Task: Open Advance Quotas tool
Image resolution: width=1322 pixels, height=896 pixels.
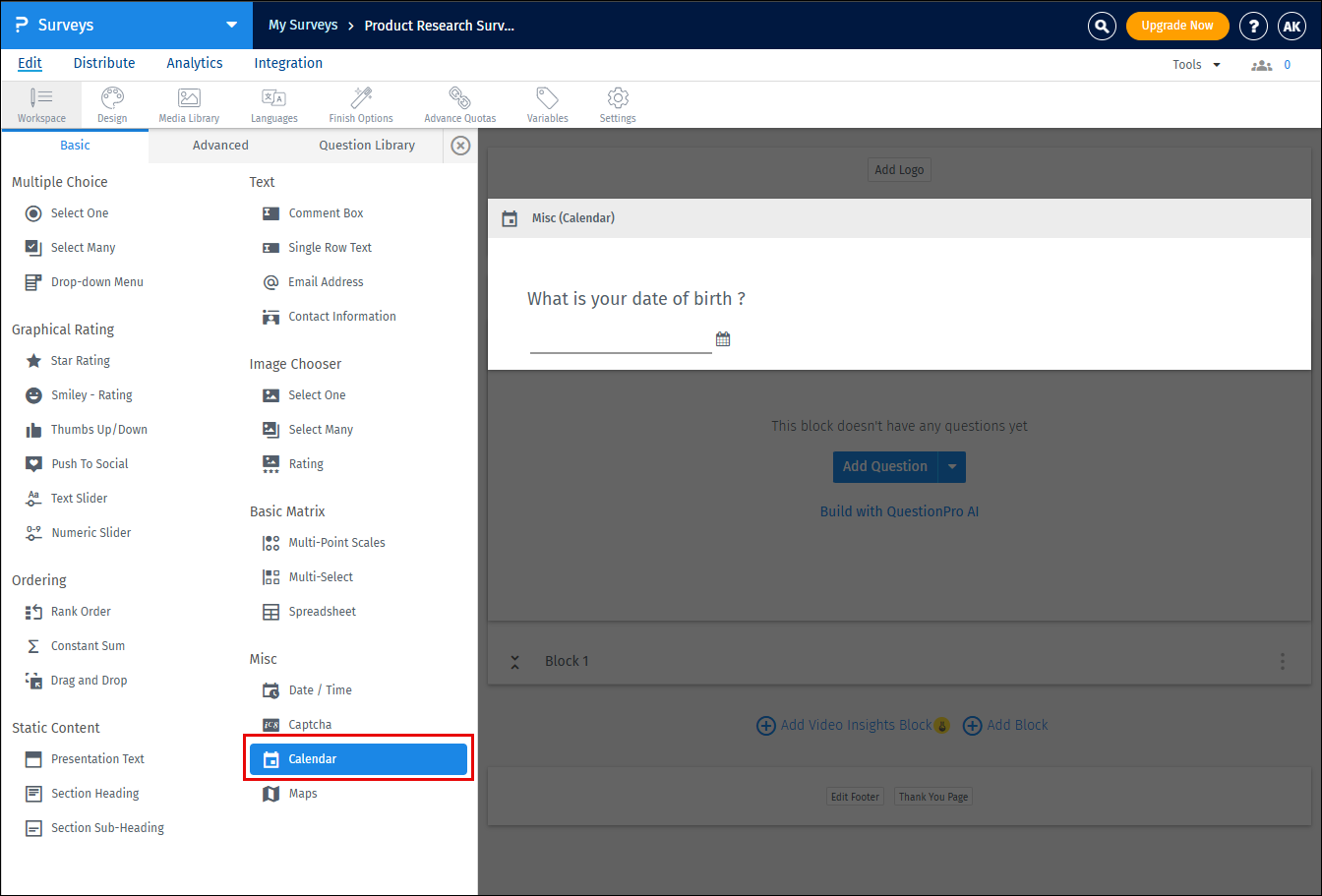Action: [x=459, y=104]
